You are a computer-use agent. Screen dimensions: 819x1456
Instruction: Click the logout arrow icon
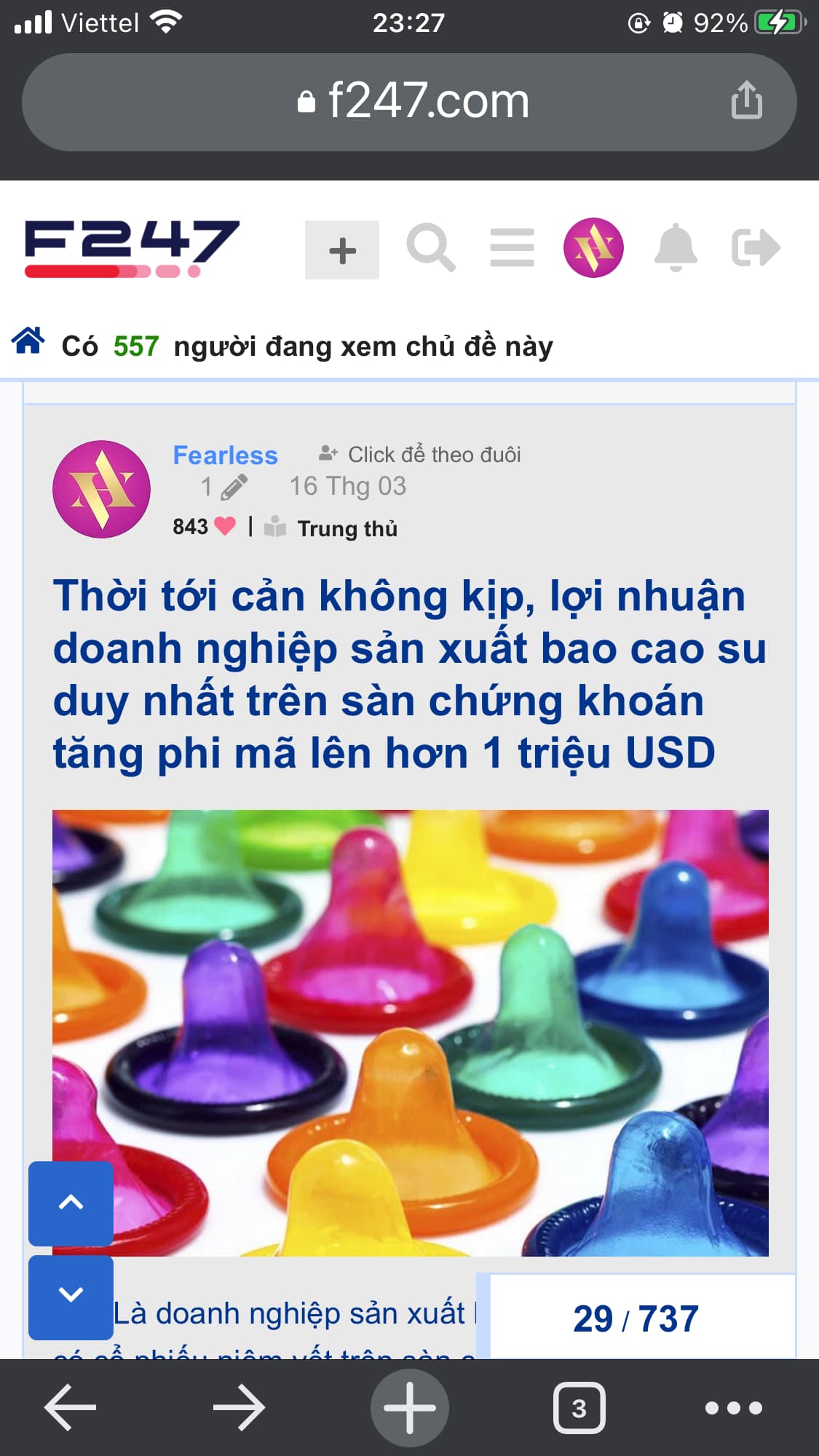tap(756, 247)
